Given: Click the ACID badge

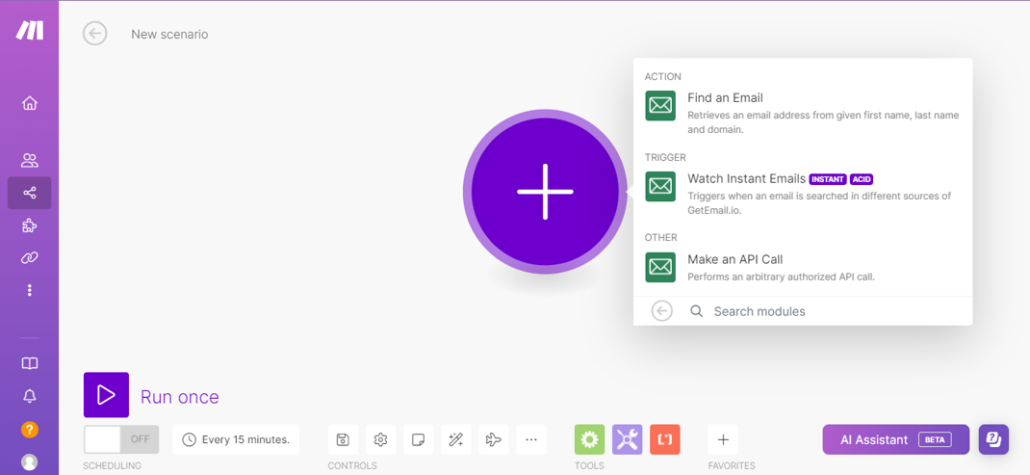Looking at the screenshot, I should pos(861,179).
